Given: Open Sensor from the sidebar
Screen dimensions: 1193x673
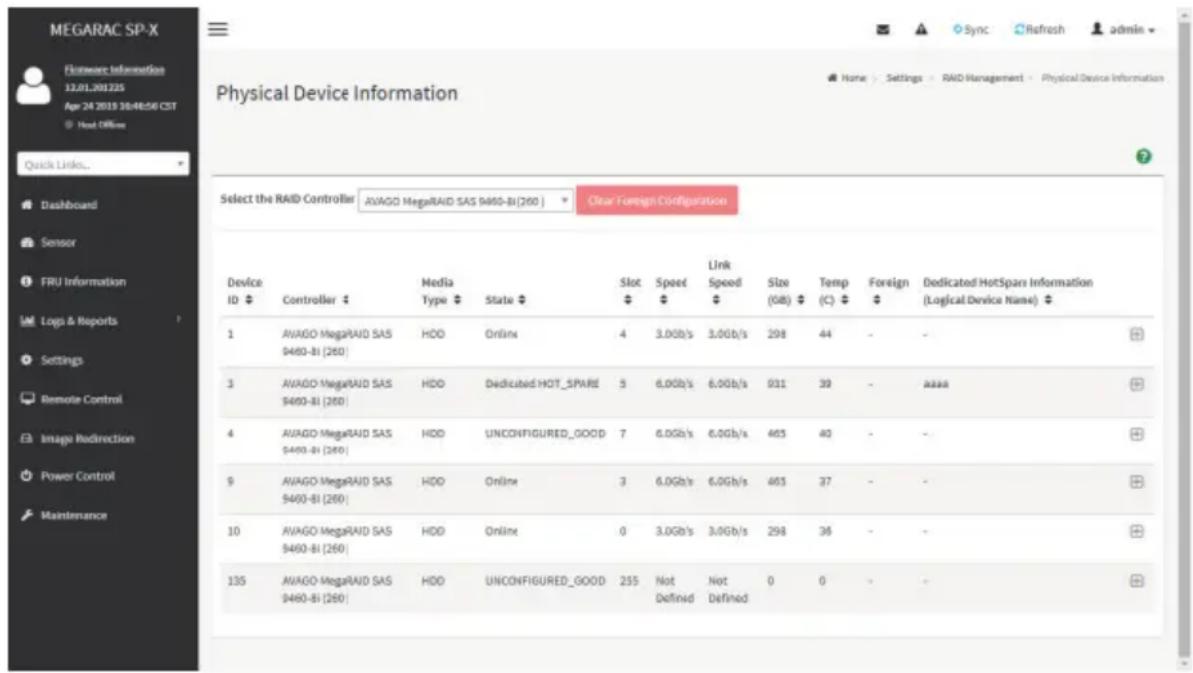Looking at the screenshot, I should 58,243.
